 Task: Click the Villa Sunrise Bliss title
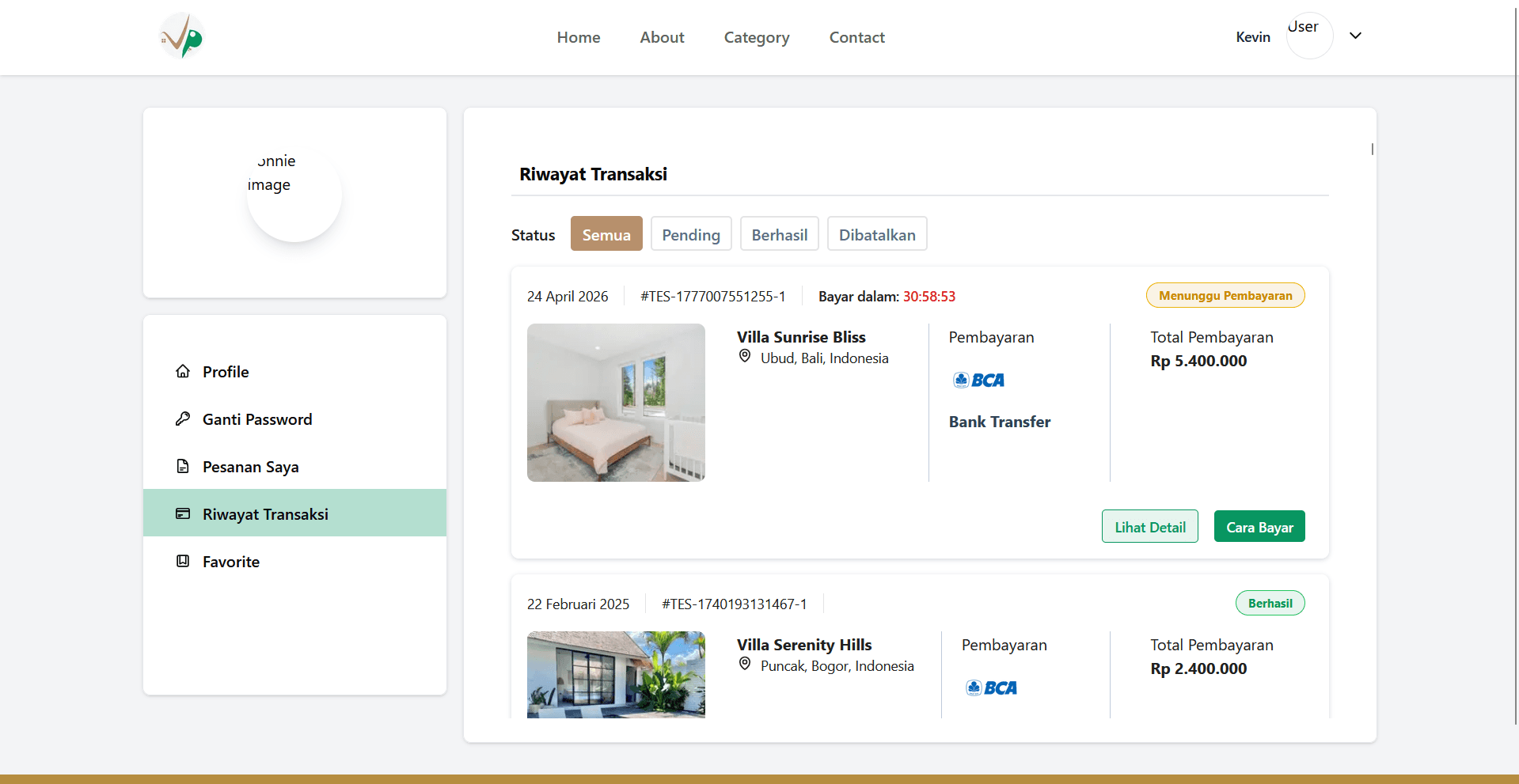(801, 337)
